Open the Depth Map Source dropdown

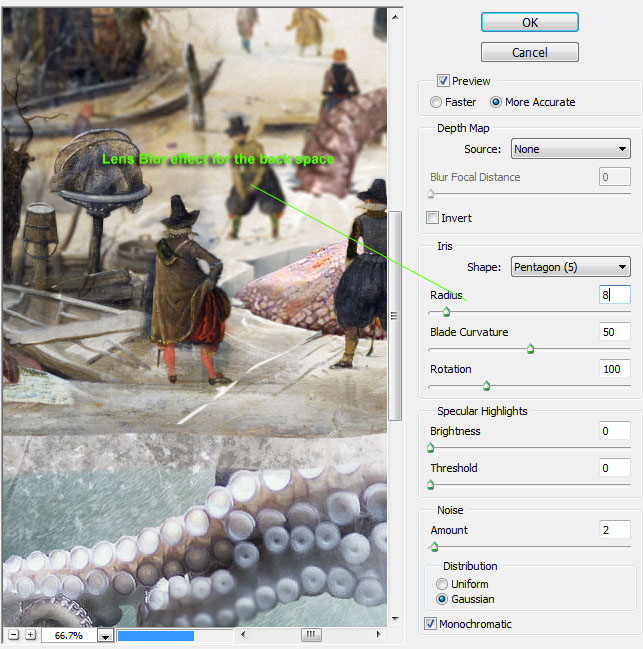point(571,149)
